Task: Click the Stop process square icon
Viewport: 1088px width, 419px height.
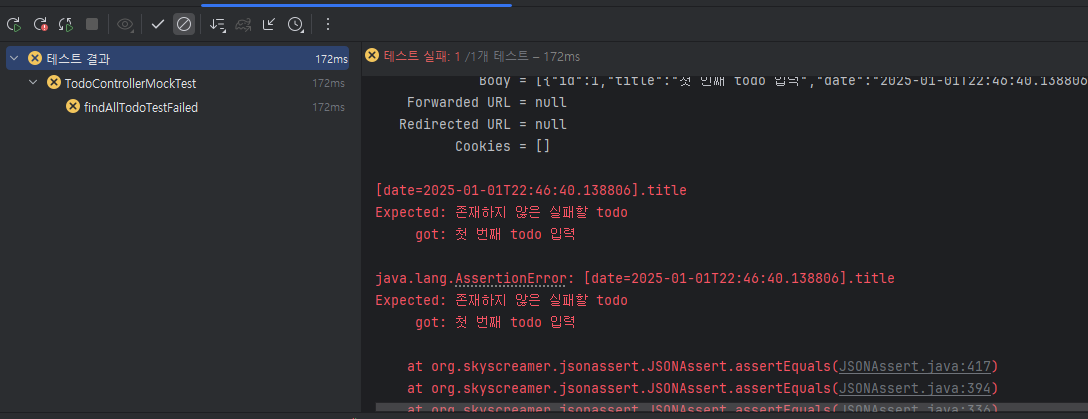Action: click(x=92, y=24)
